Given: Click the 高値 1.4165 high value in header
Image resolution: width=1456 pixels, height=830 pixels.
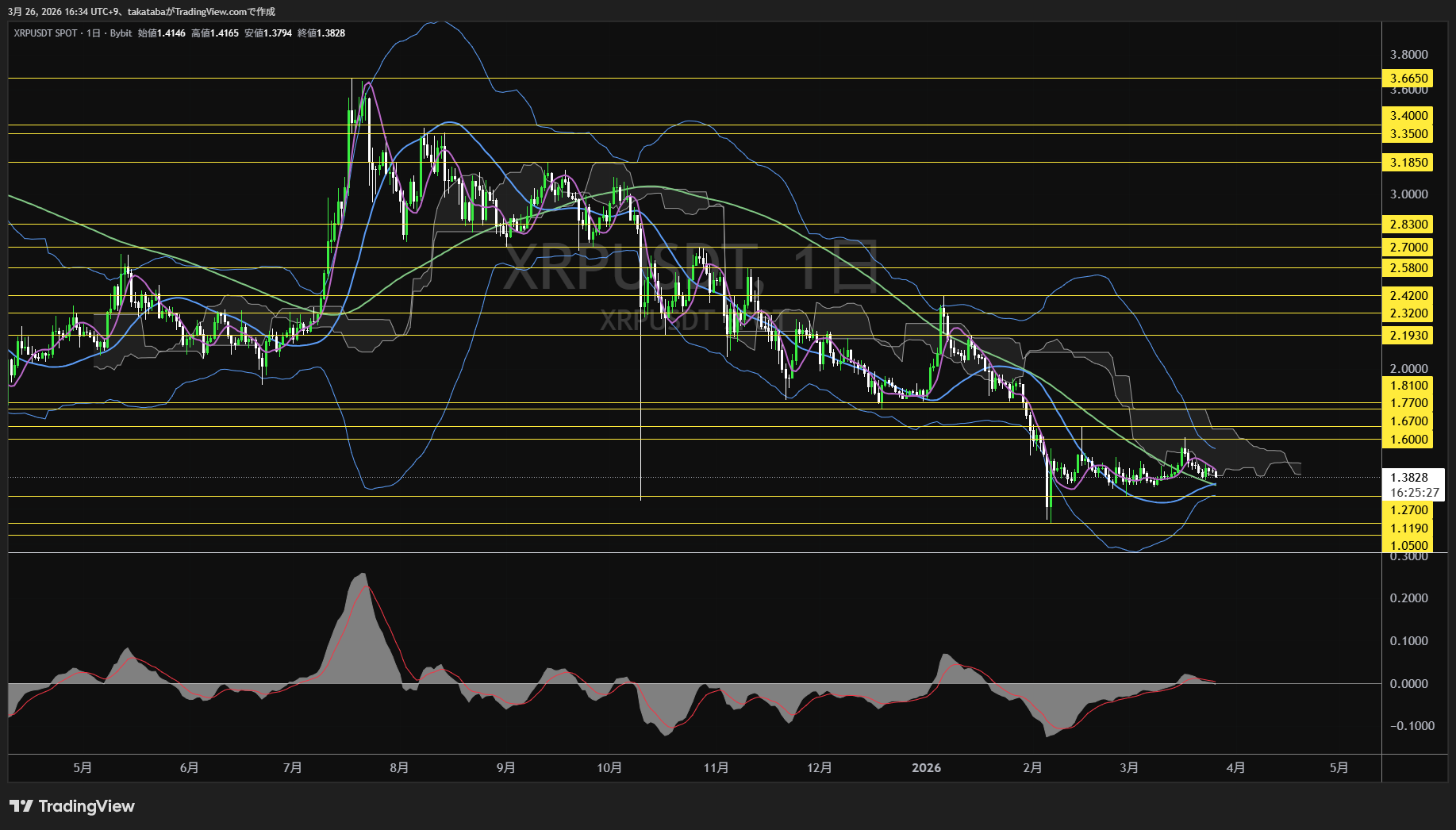Looking at the screenshot, I should tap(215, 33).
